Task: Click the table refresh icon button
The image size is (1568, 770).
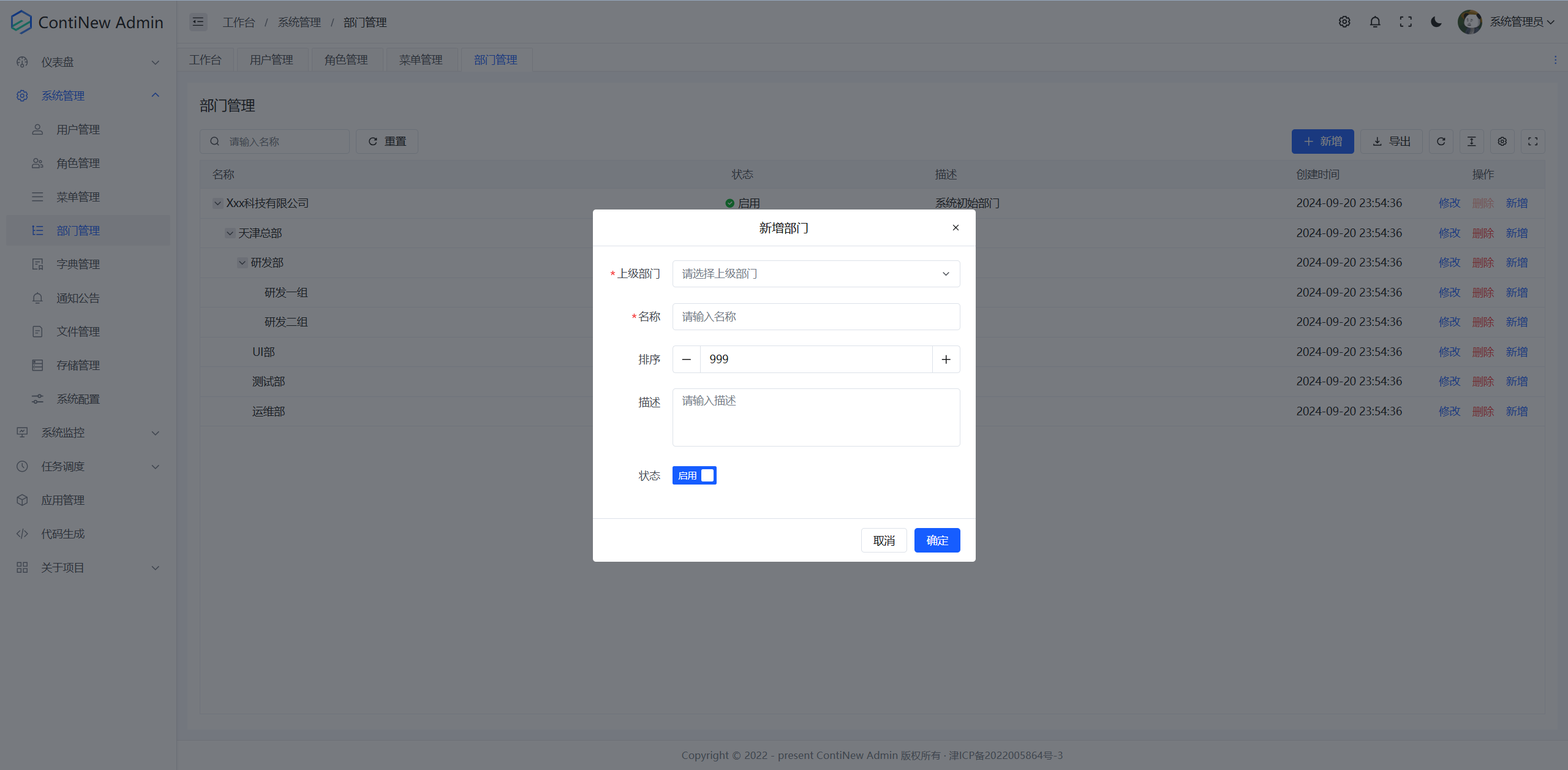Action: pos(1441,142)
